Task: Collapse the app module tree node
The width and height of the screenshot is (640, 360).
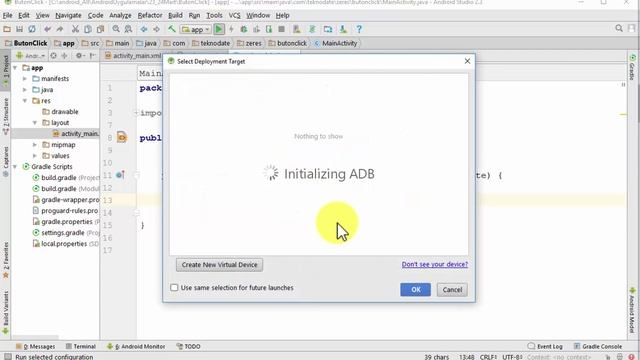Action: [16, 68]
